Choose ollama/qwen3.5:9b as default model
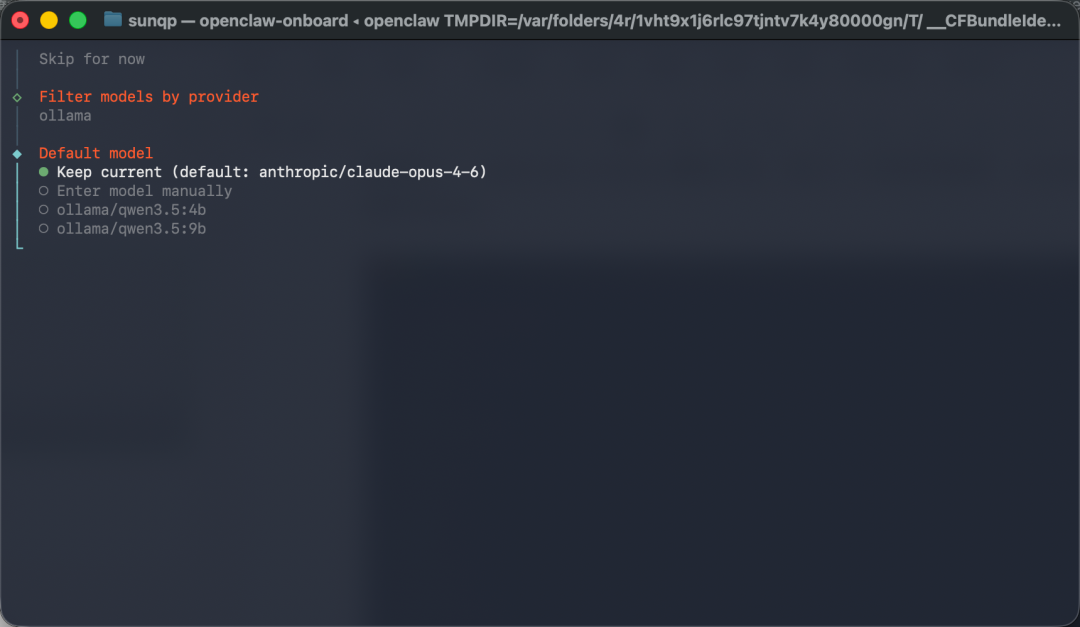 click(131, 228)
